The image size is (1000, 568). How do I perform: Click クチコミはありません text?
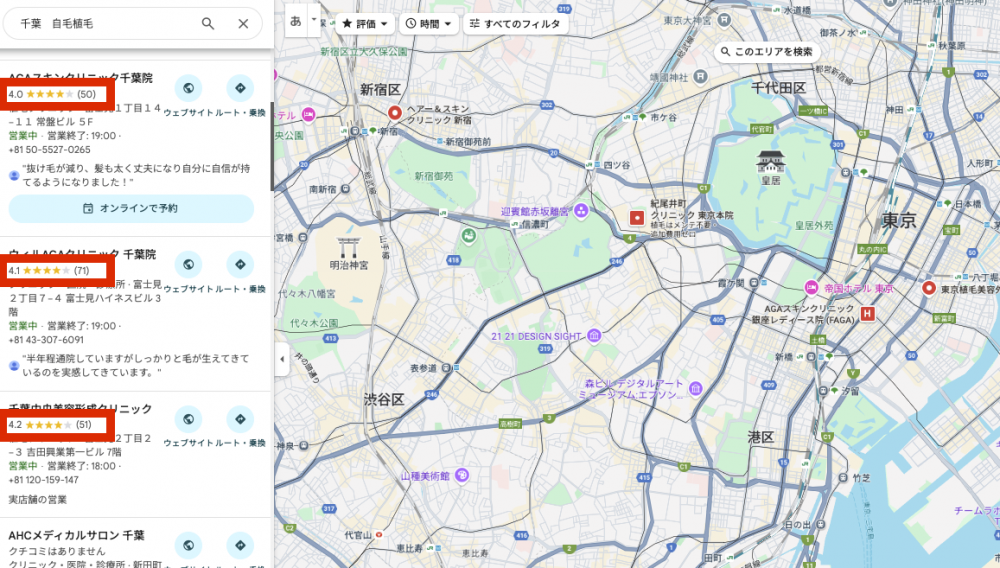(57, 551)
